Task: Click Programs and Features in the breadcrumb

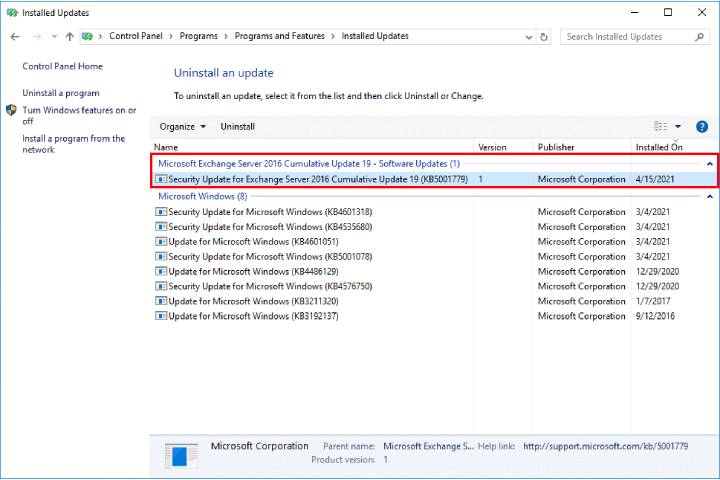Action: pos(280,36)
